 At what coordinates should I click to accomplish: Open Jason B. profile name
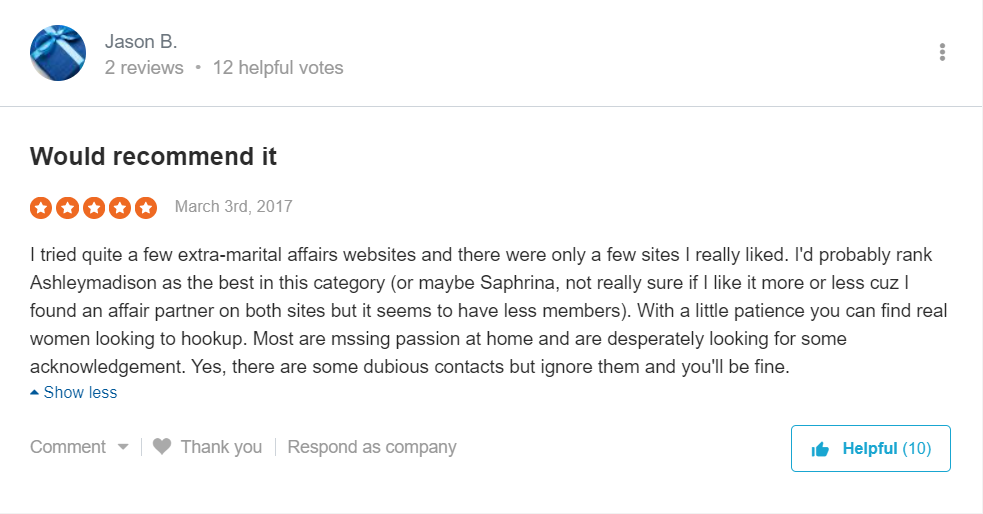[x=141, y=41]
